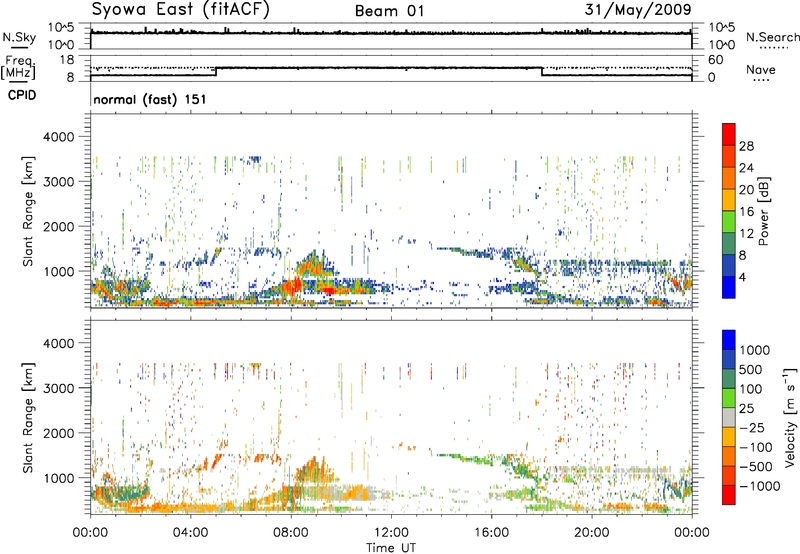800x554 pixels.
Task: Click the dotted line sample under N.Search
Action: pyautogui.click(x=773, y=48)
